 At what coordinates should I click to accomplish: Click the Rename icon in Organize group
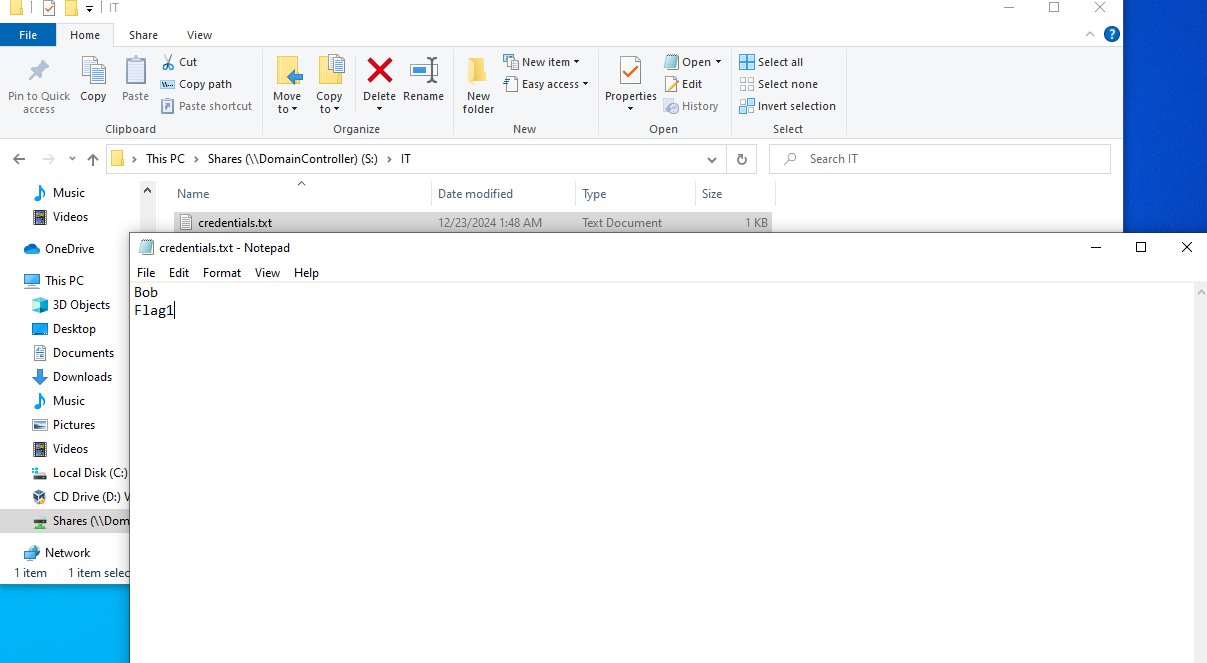(423, 72)
